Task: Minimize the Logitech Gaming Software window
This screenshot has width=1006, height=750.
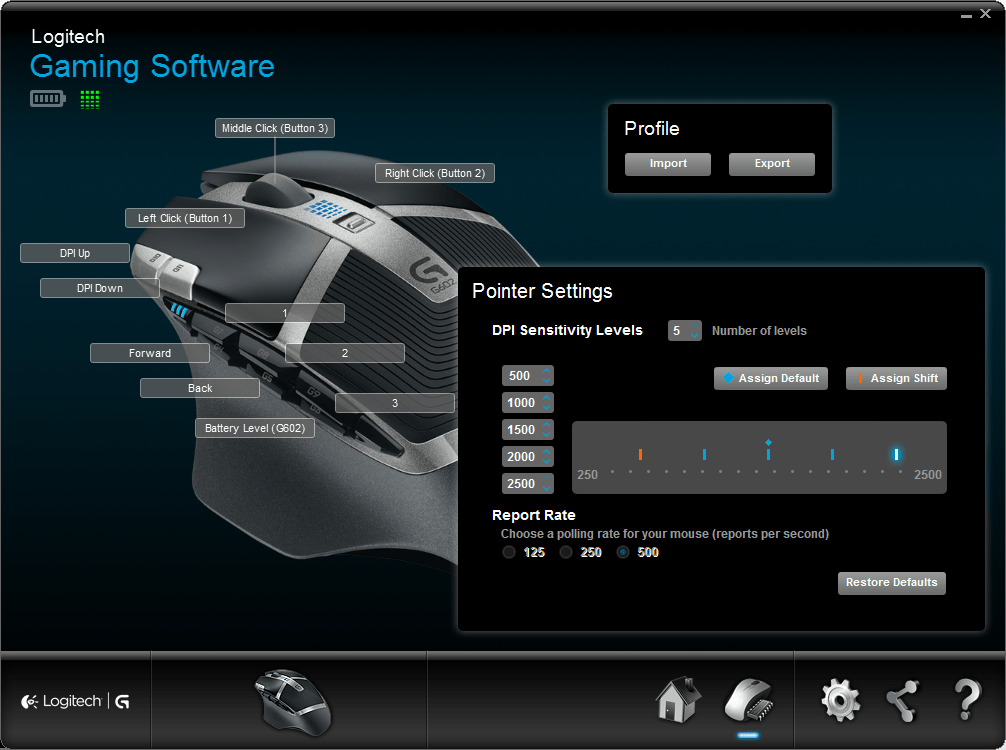Action: [x=966, y=15]
